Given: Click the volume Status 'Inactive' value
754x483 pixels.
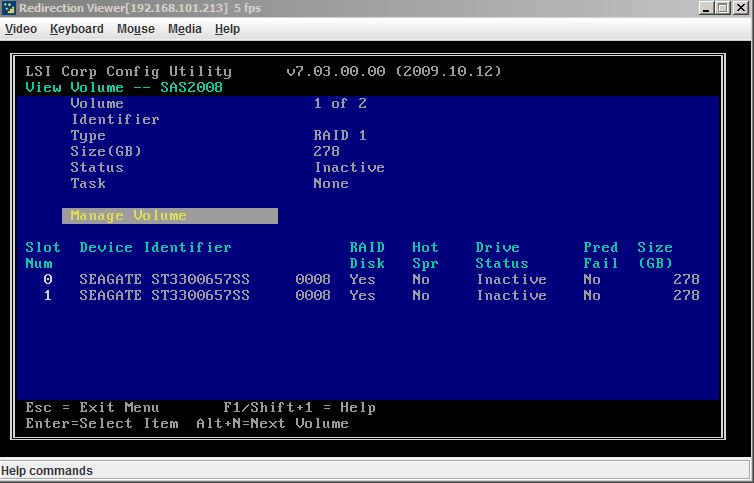Looking at the screenshot, I should tap(350, 167).
